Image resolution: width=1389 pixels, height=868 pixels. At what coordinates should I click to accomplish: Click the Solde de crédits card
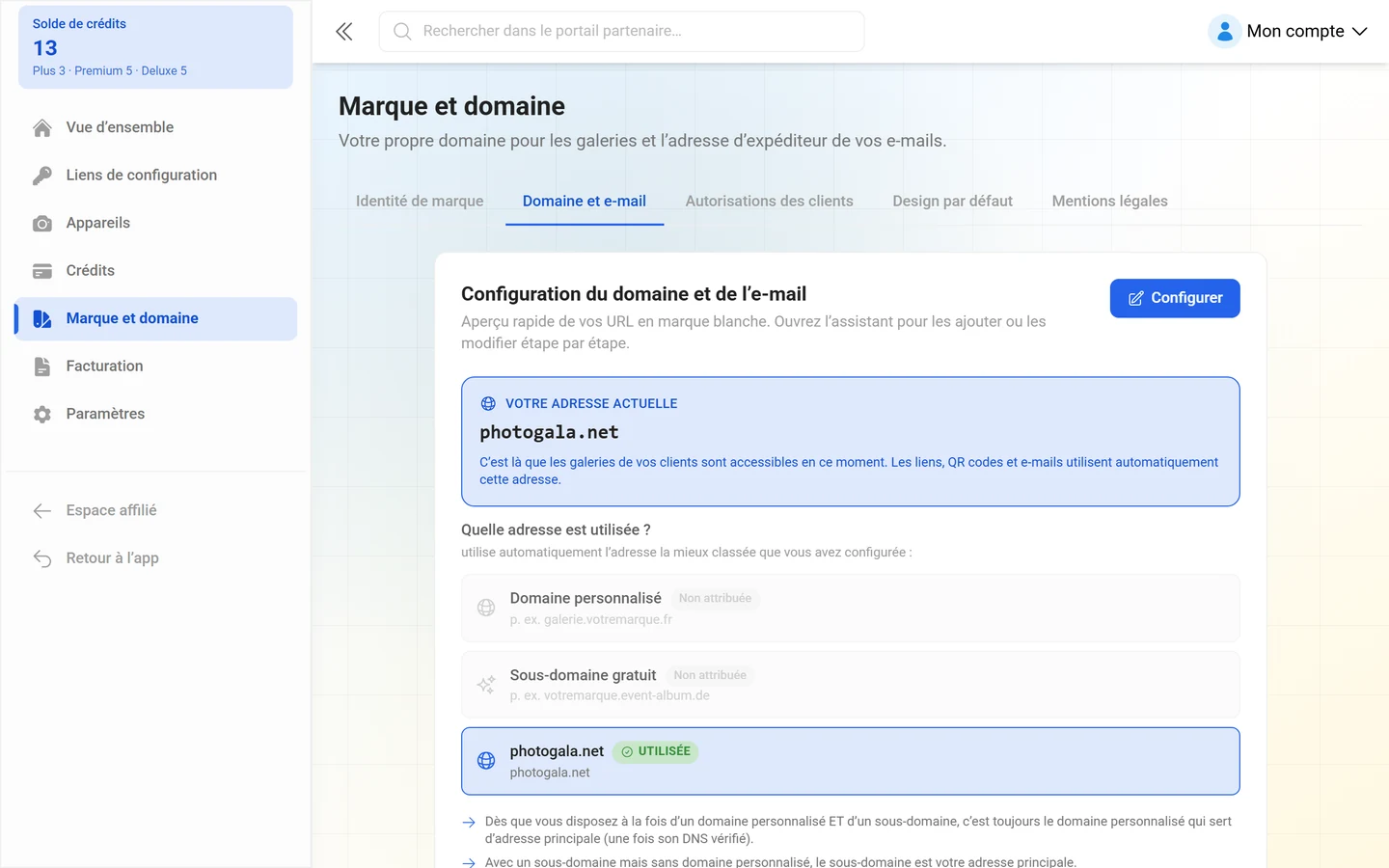155,47
